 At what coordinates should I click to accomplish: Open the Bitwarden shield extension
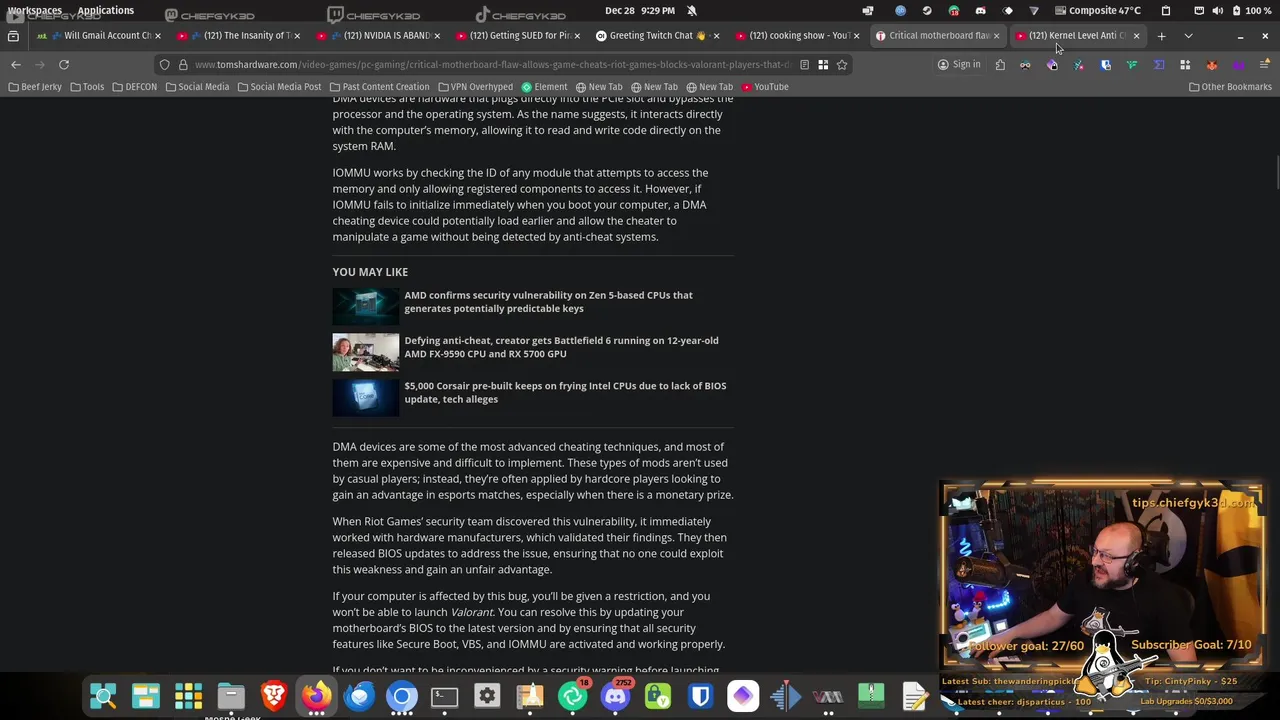tap(1105, 65)
